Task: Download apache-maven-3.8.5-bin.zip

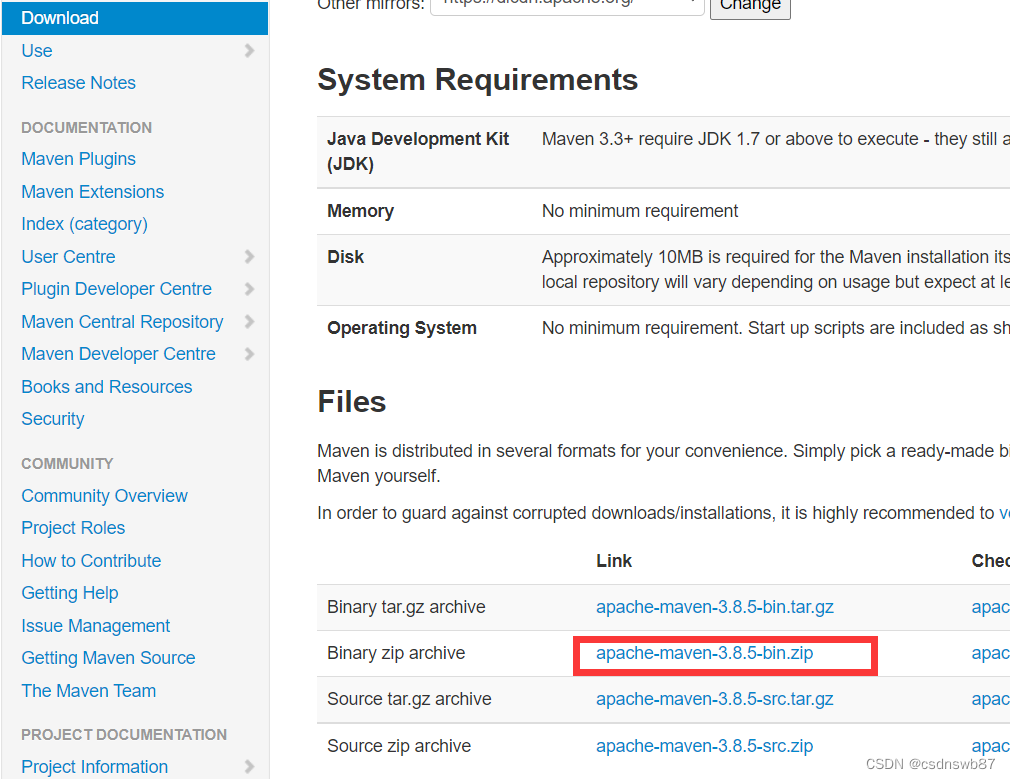Action: point(705,653)
